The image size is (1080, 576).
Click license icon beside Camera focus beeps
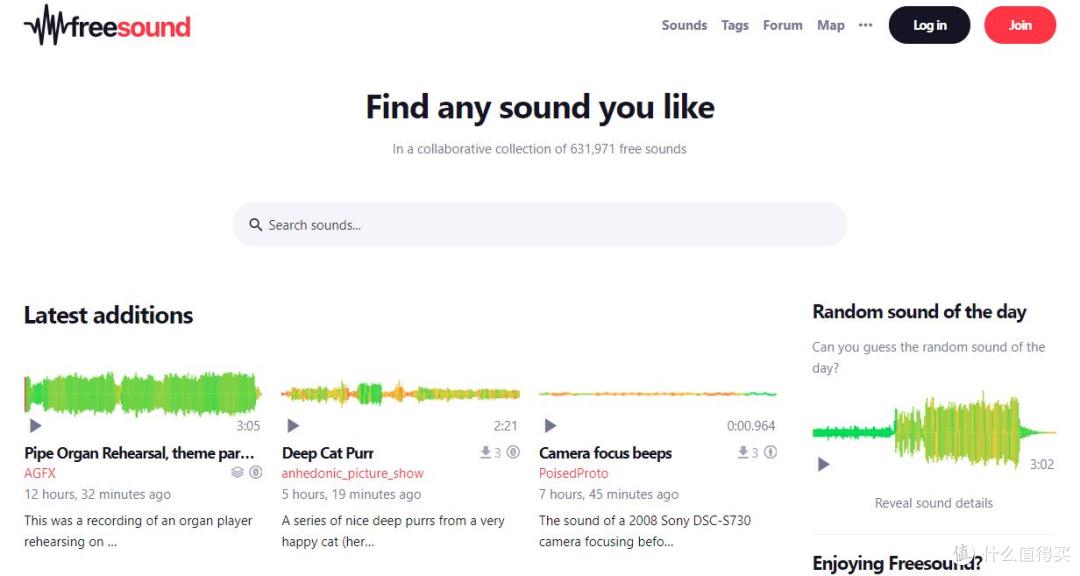771,453
